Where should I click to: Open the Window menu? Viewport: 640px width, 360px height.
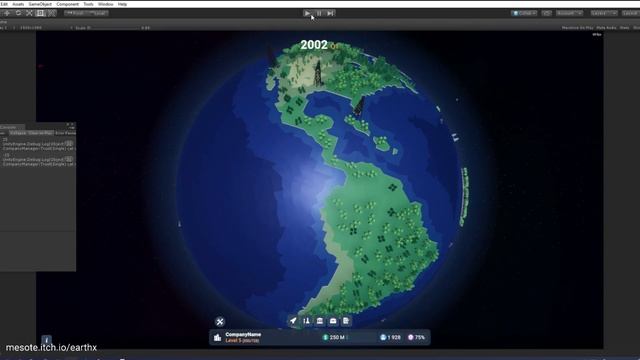(x=106, y=4)
